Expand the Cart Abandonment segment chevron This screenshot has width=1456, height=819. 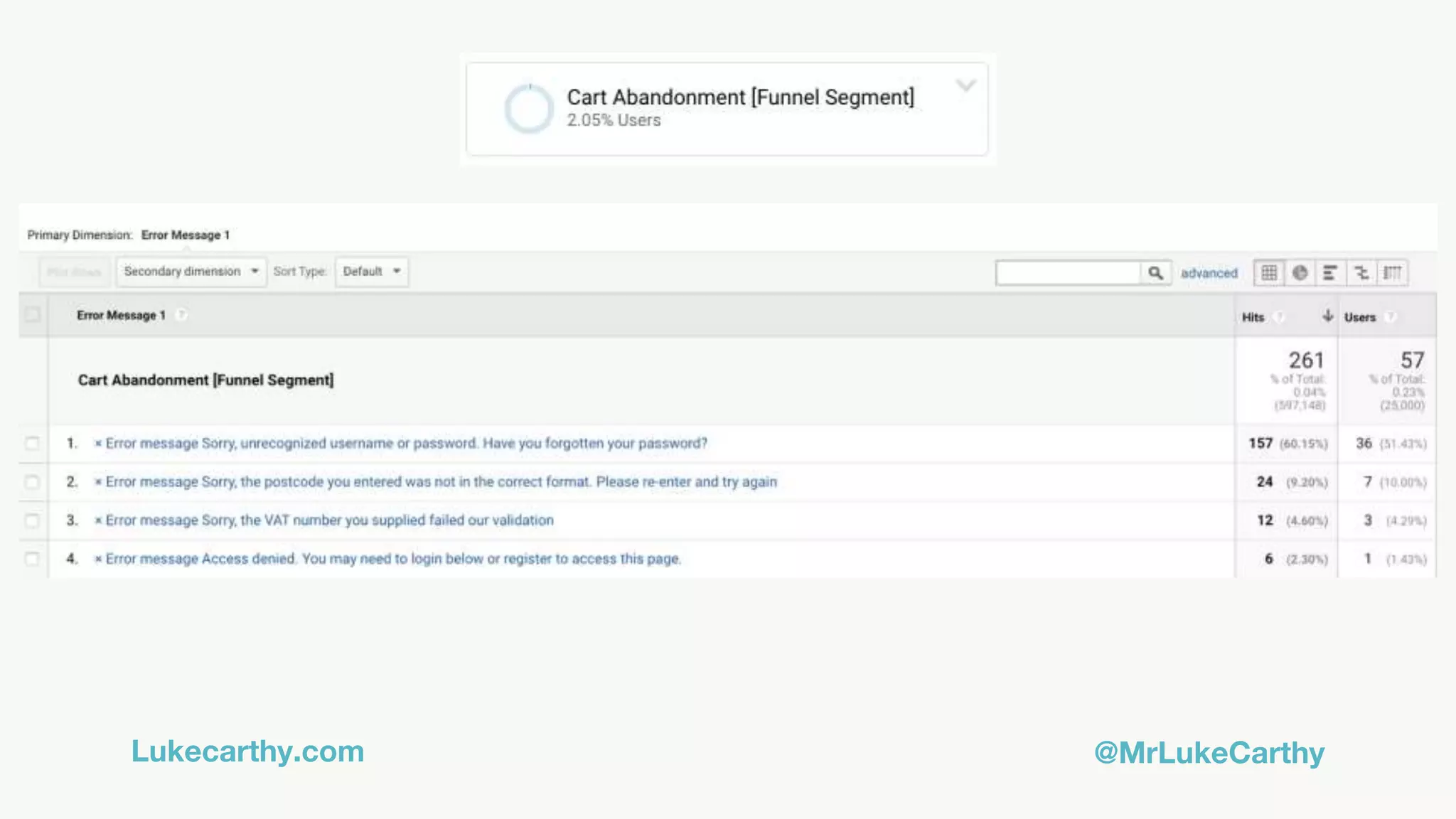[x=965, y=86]
